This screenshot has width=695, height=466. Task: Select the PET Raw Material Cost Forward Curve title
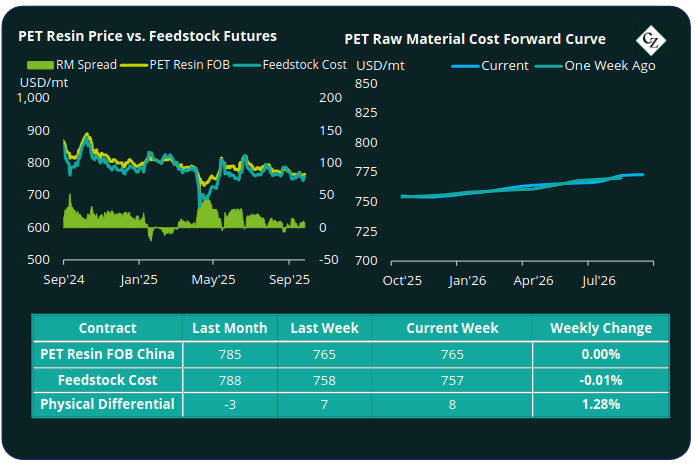tap(474, 40)
